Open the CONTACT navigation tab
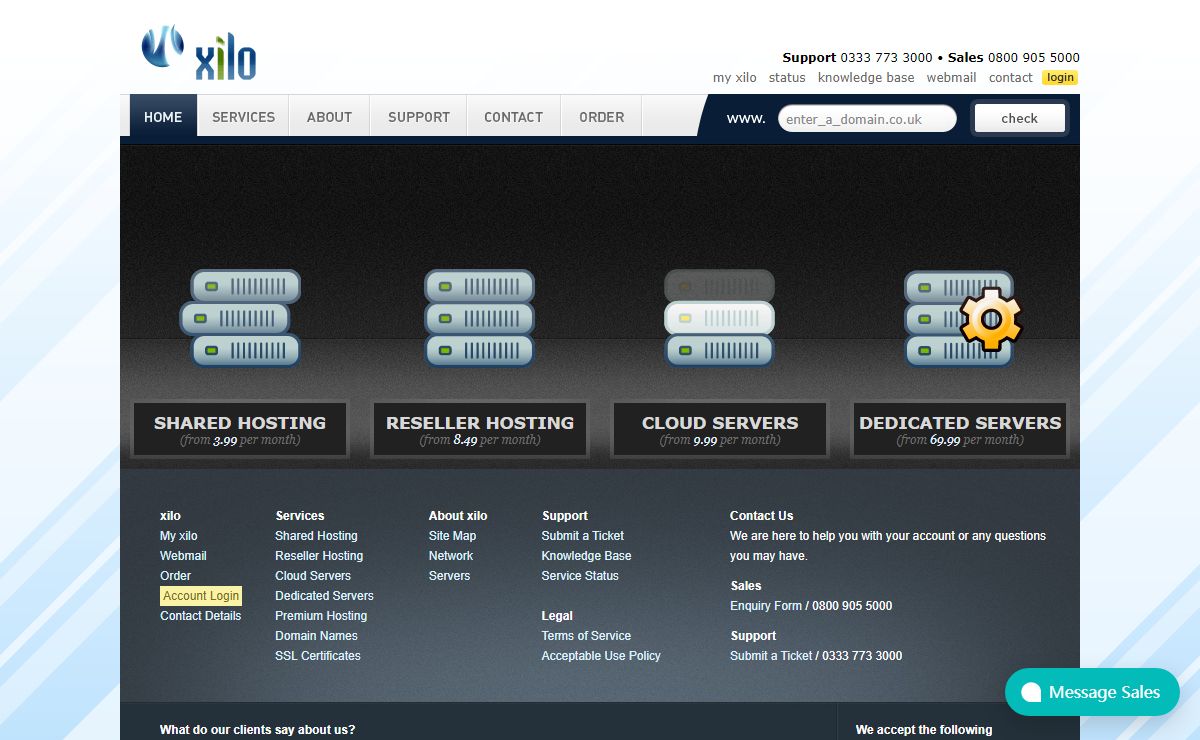1200x740 pixels. click(x=513, y=117)
